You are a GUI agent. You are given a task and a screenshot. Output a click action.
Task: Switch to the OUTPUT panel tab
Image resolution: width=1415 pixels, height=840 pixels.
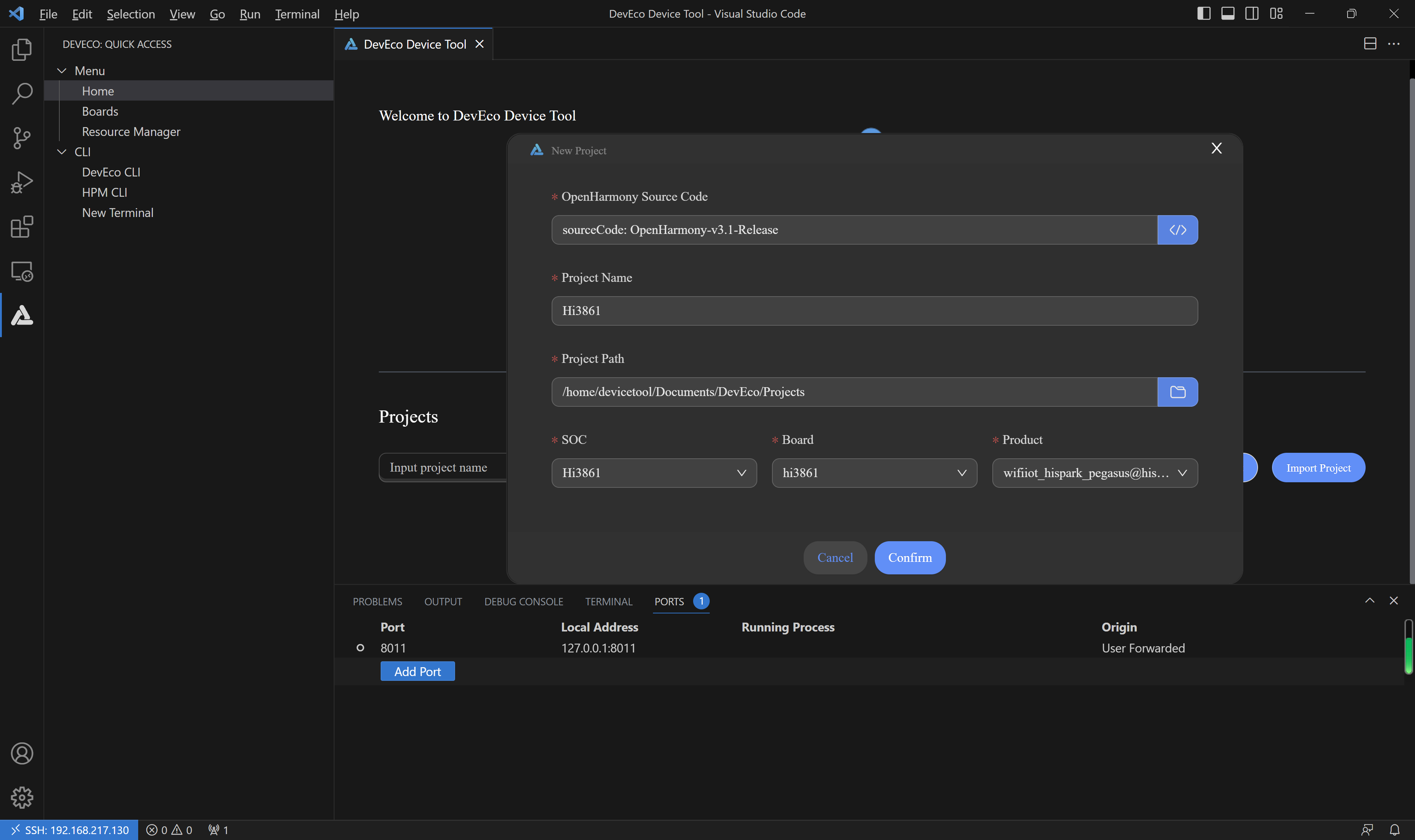[x=443, y=601]
